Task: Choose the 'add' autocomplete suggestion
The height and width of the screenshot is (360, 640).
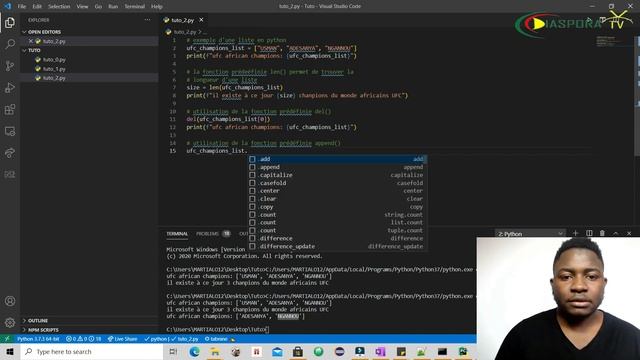Action: (x=337, y=159)
